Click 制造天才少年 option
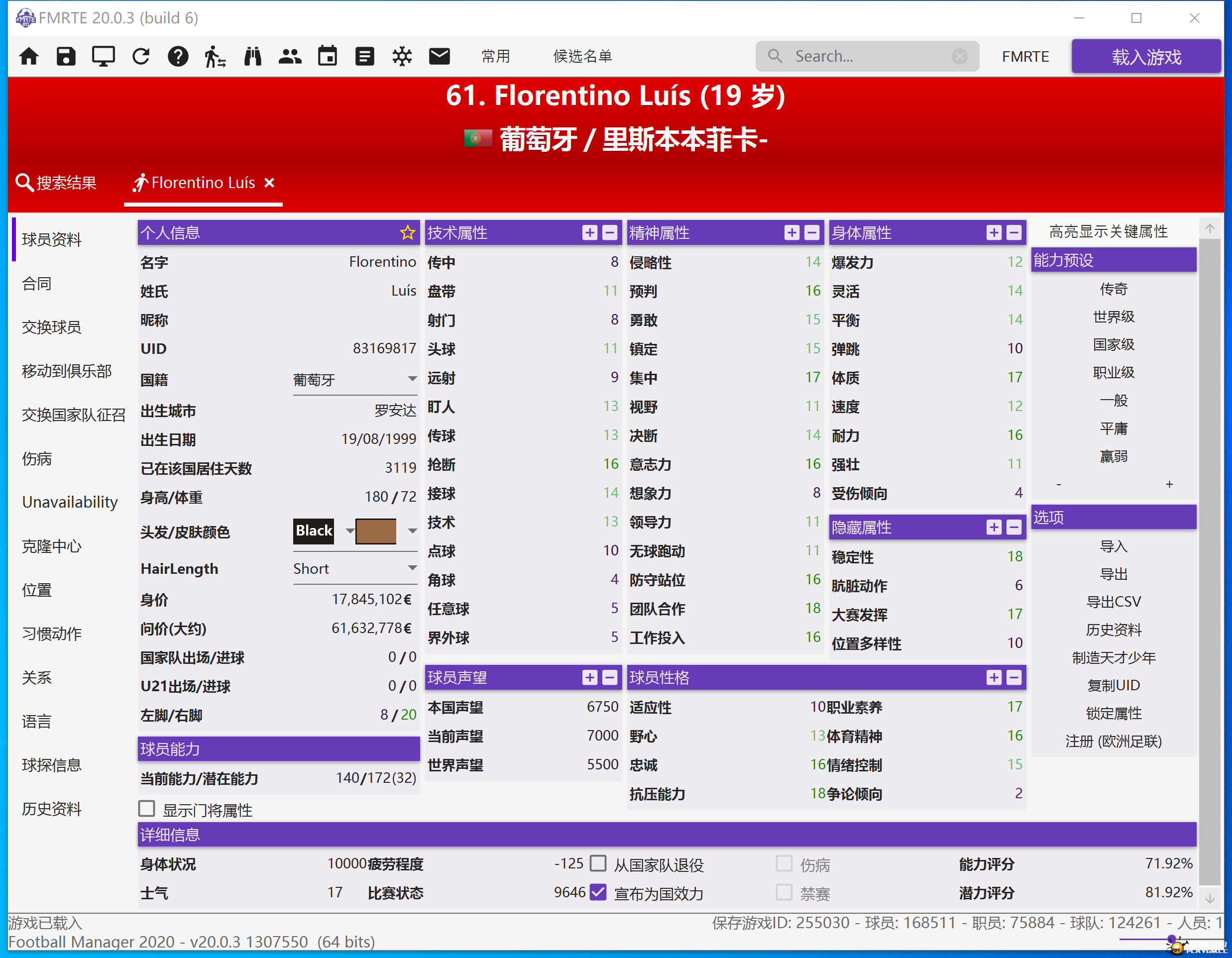This screenshot has width=1232, height=958. point(1114,657)
